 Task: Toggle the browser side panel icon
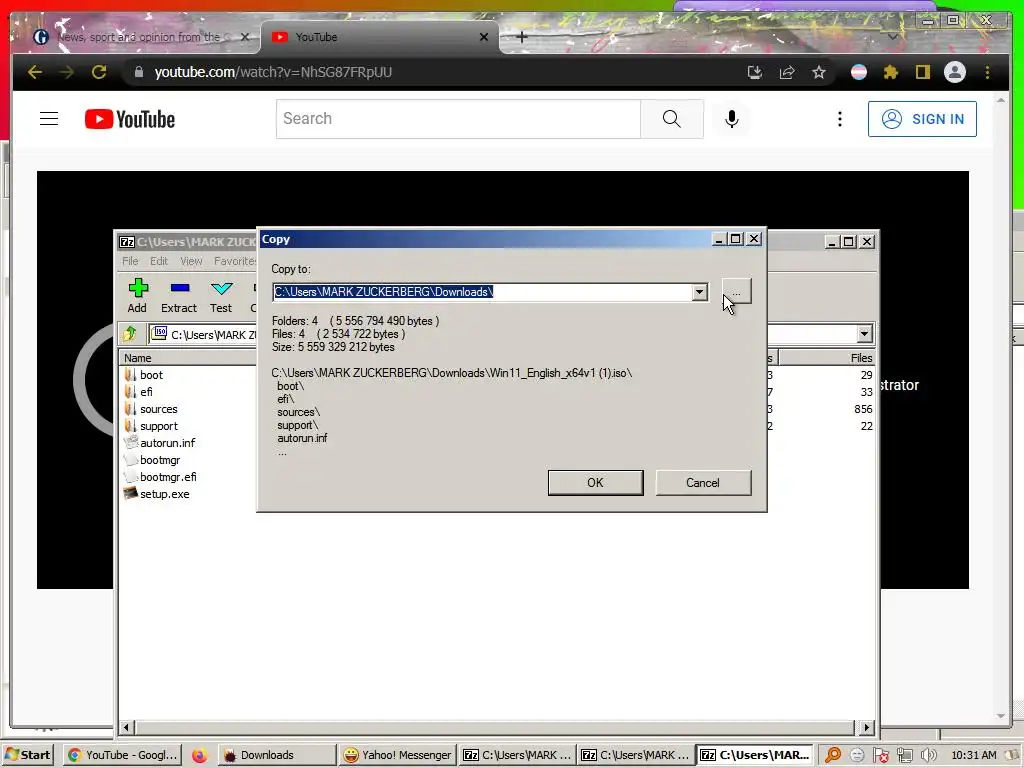pyautogui.click(x=922, y=72)
